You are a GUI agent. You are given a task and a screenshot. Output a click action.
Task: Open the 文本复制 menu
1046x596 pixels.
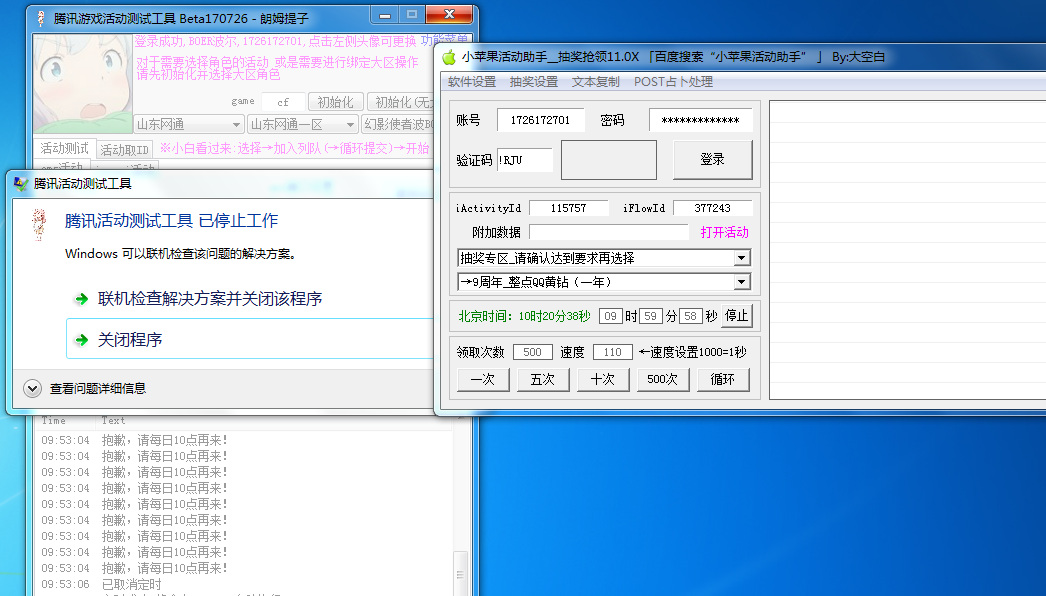596,81
